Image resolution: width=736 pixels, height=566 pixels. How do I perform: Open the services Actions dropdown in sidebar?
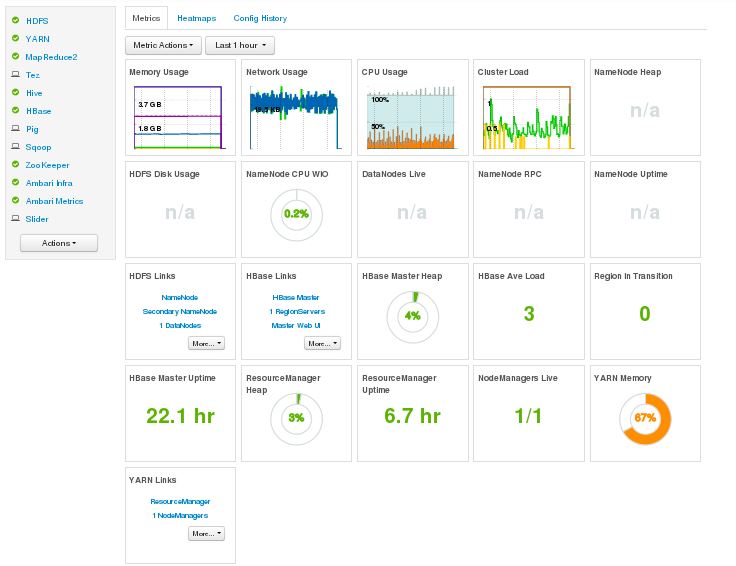click(59, 243)
